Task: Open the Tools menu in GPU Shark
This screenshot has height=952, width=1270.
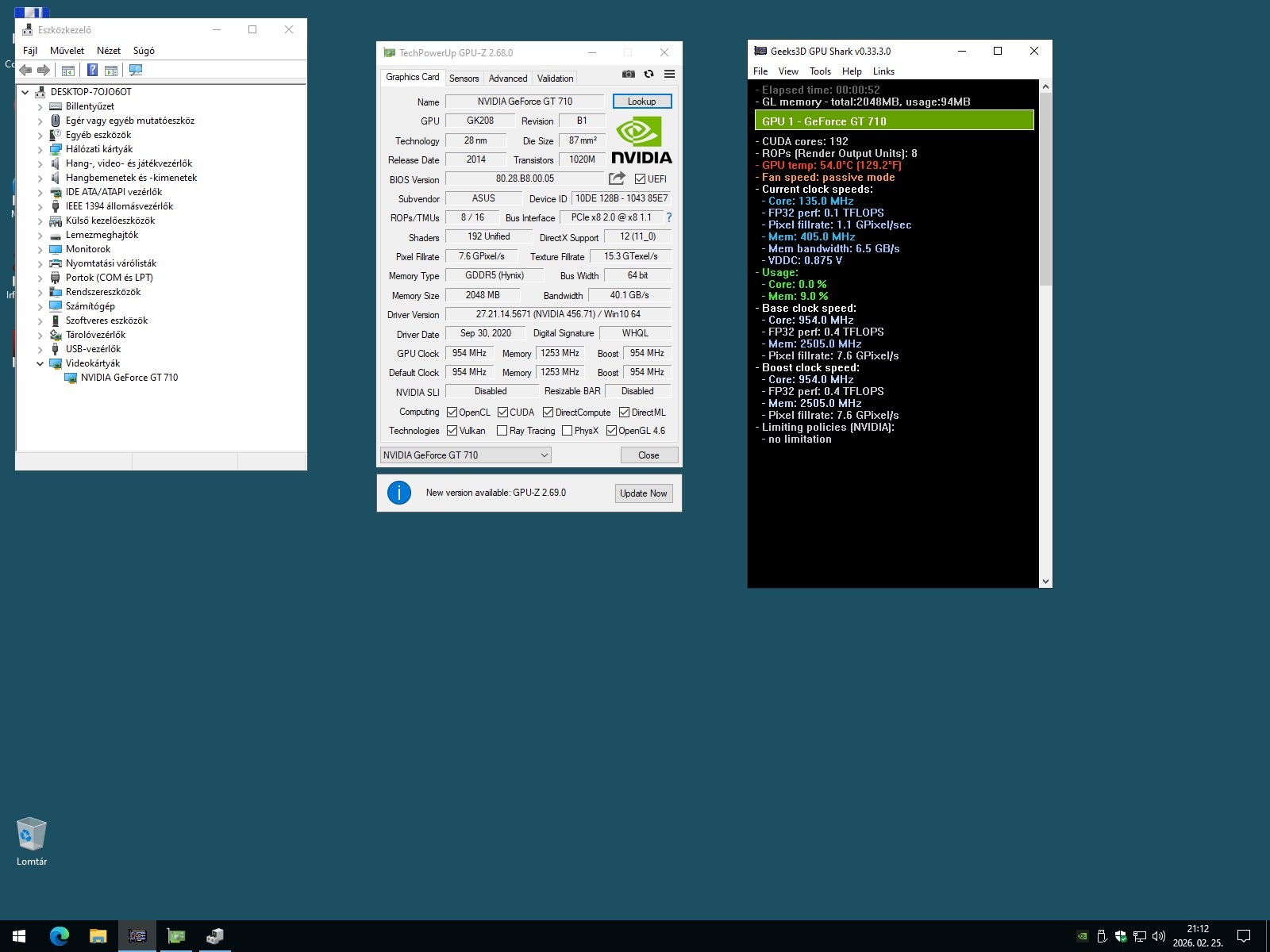Action: point(820,71)
